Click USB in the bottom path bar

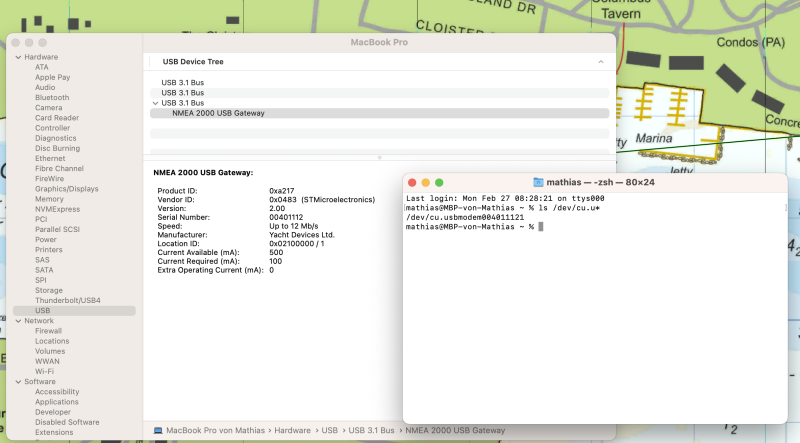[330, 431]
